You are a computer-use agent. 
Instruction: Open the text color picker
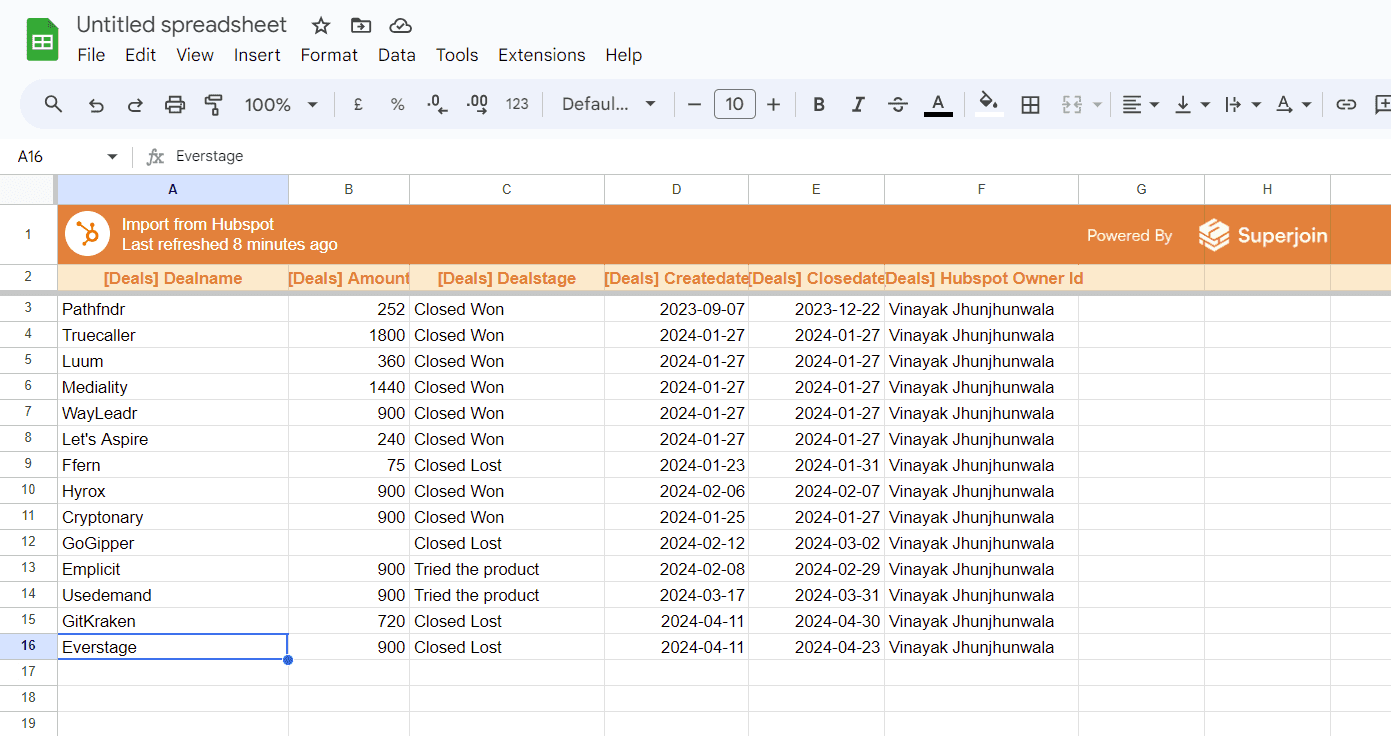tap(938, 104)
